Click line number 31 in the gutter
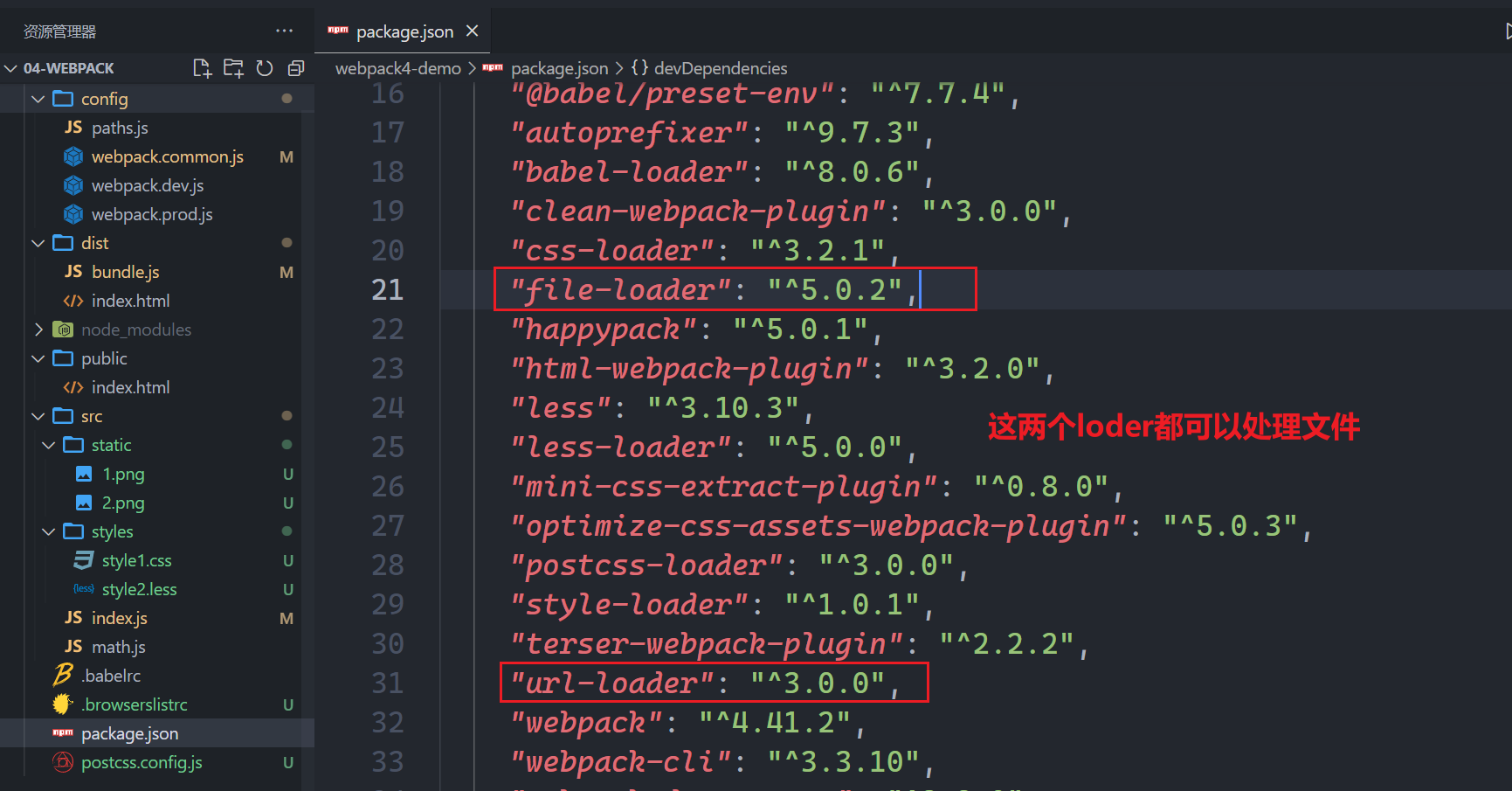Screen dimensions: 1512x791 (387, 683)
